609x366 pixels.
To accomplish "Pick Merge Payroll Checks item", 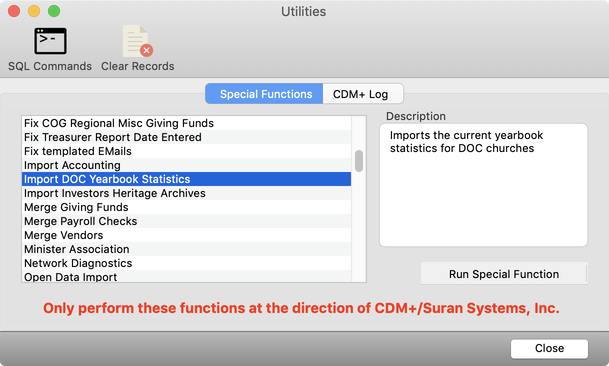I will 186,221.
